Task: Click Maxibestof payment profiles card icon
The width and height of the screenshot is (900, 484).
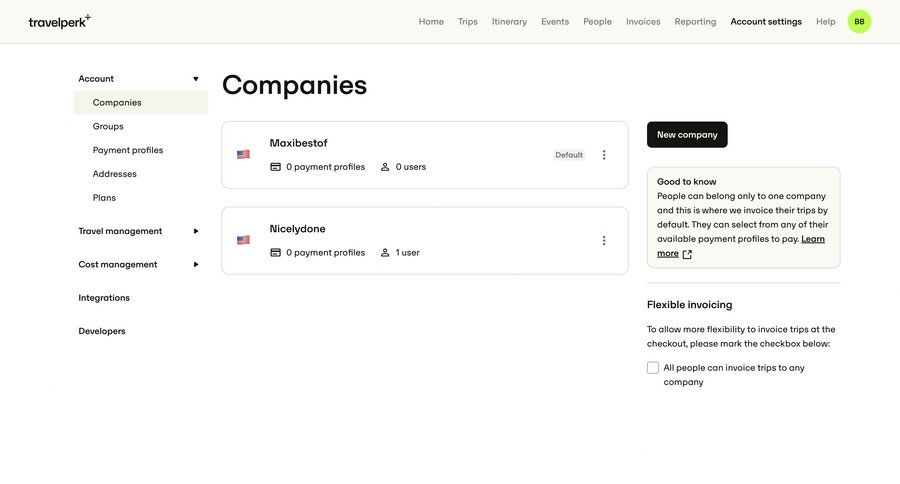Action: click(276, 167)
